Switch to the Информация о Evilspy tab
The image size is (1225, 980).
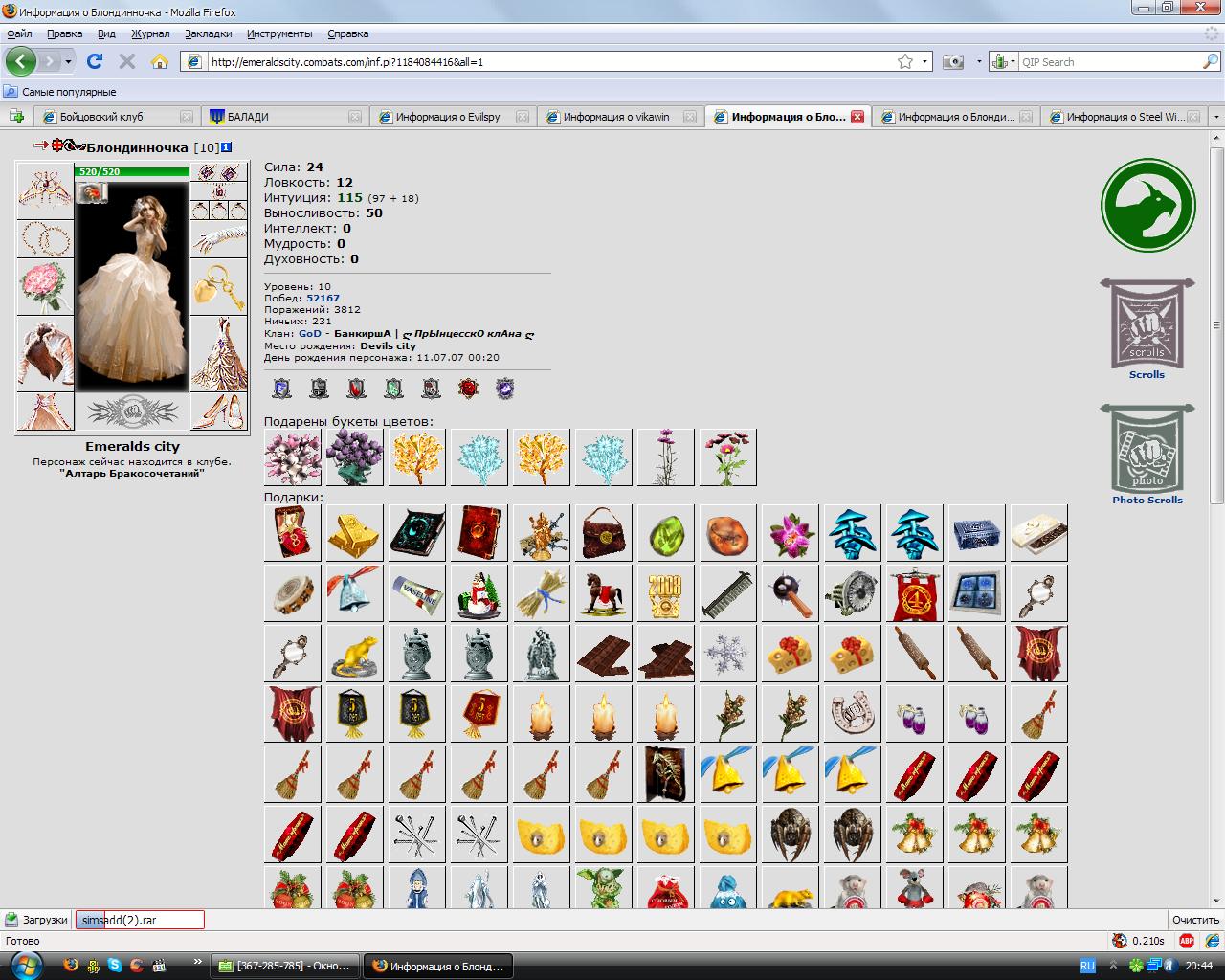451,117
